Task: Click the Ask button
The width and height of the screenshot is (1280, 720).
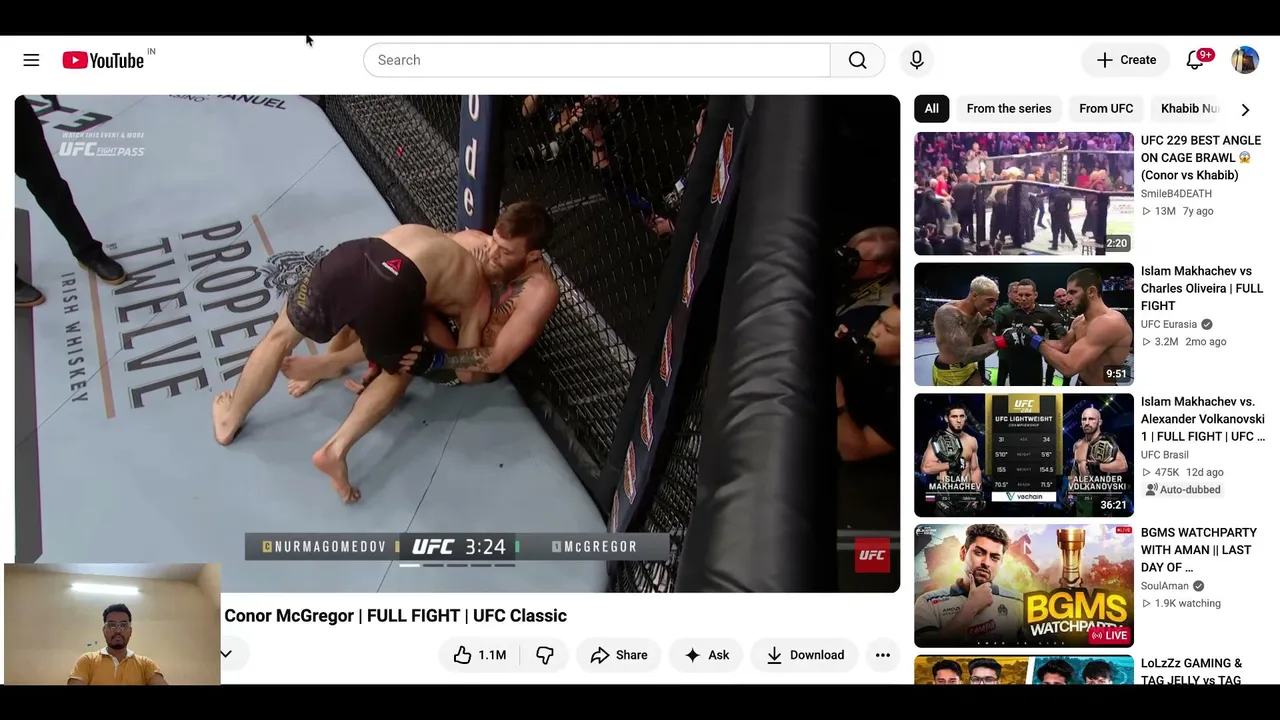Action: pos(706,655)
